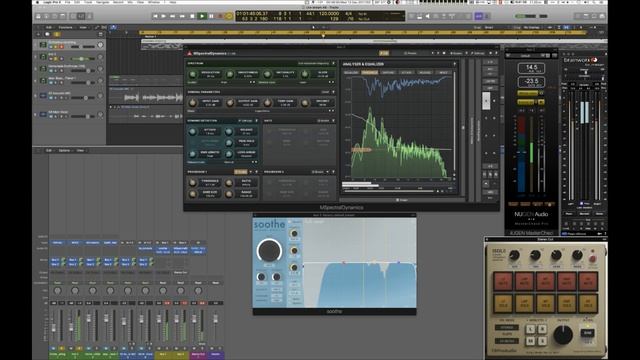Collapse the Dynamic Detection section arrow
640x360 pixels.
point(257,121)
